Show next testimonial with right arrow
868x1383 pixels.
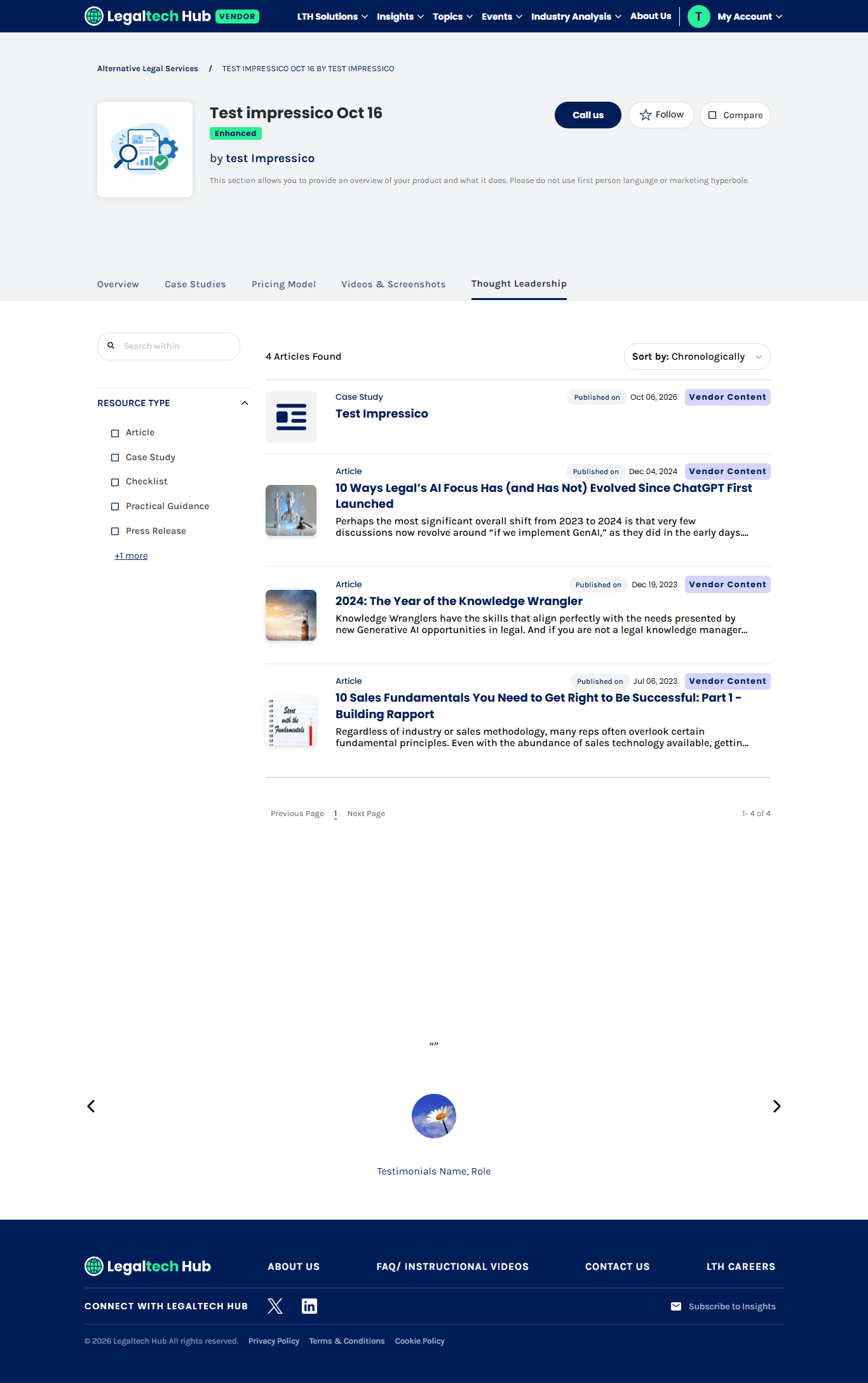(777, 1107)
